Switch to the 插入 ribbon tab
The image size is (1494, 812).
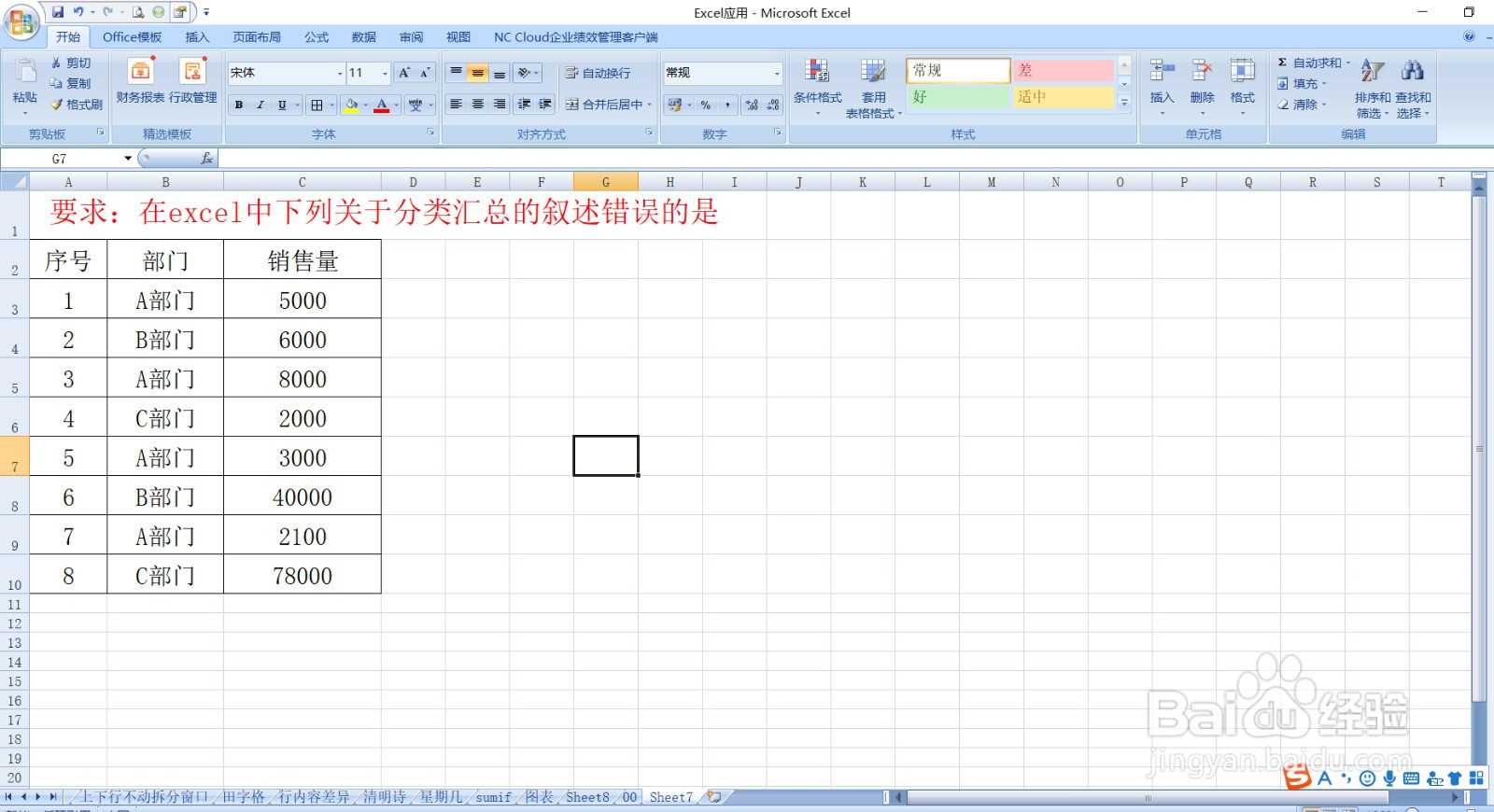tap(197, 37)
